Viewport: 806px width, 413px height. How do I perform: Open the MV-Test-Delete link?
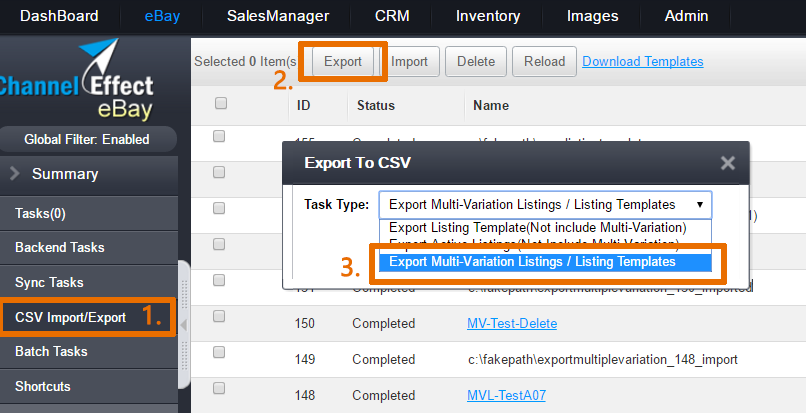tap(512, 324)
